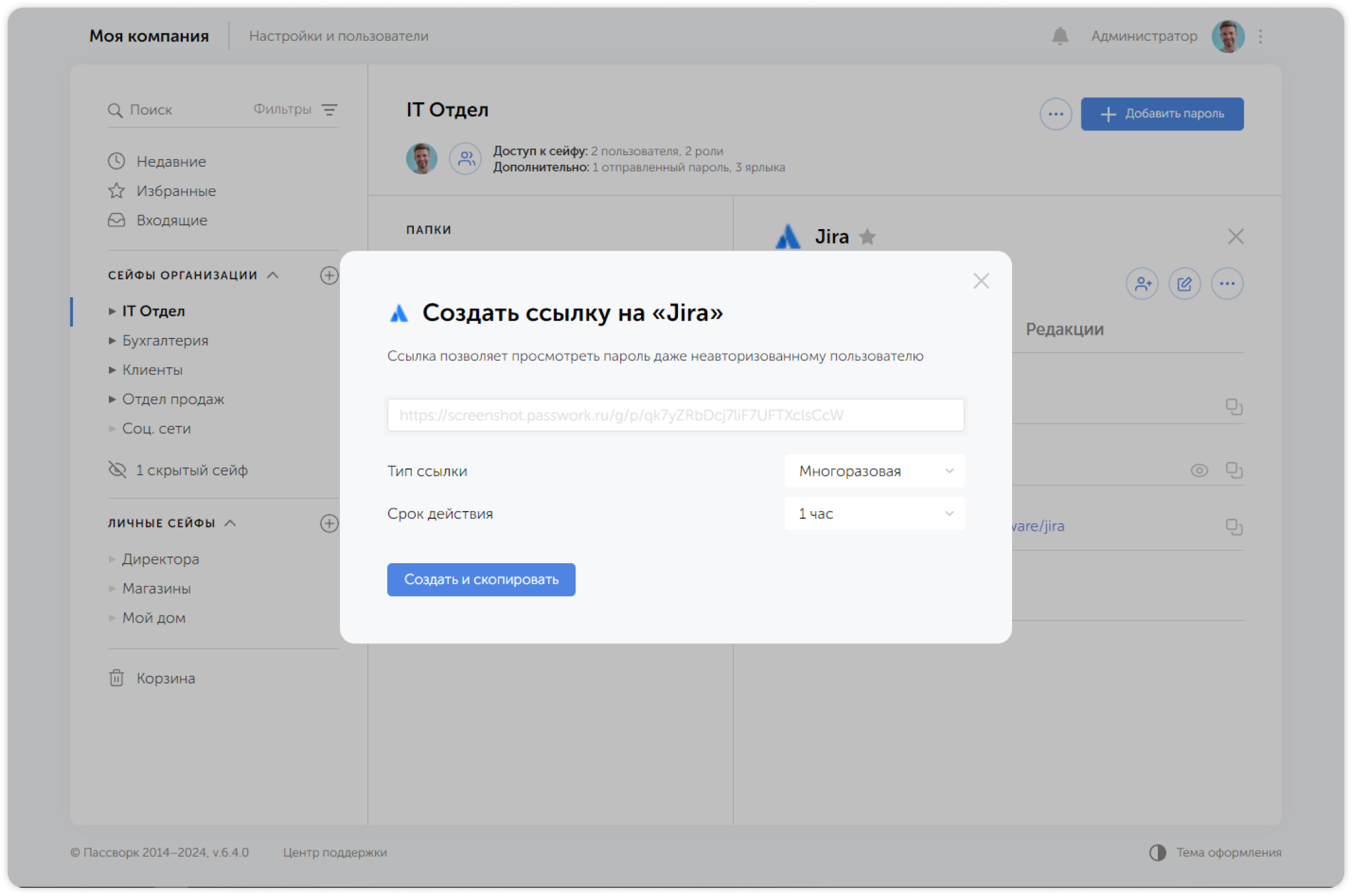Click the Добавить пароль button
Screen dimensions: 1352x896
pos(1162,114)
